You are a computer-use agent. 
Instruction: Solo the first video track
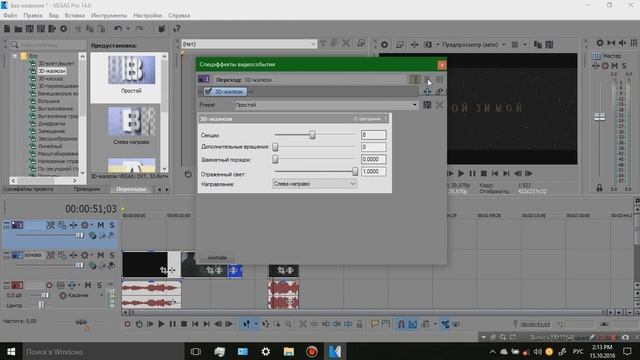pos(112,225)
